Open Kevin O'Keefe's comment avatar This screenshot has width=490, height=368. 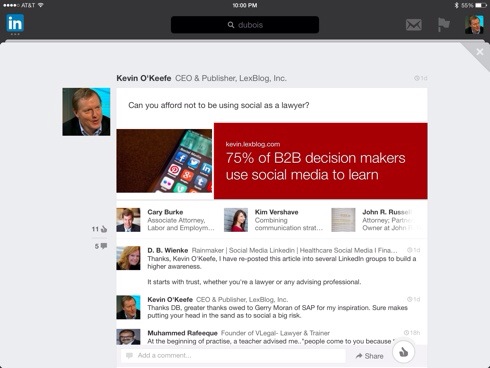tap(128, 307)
